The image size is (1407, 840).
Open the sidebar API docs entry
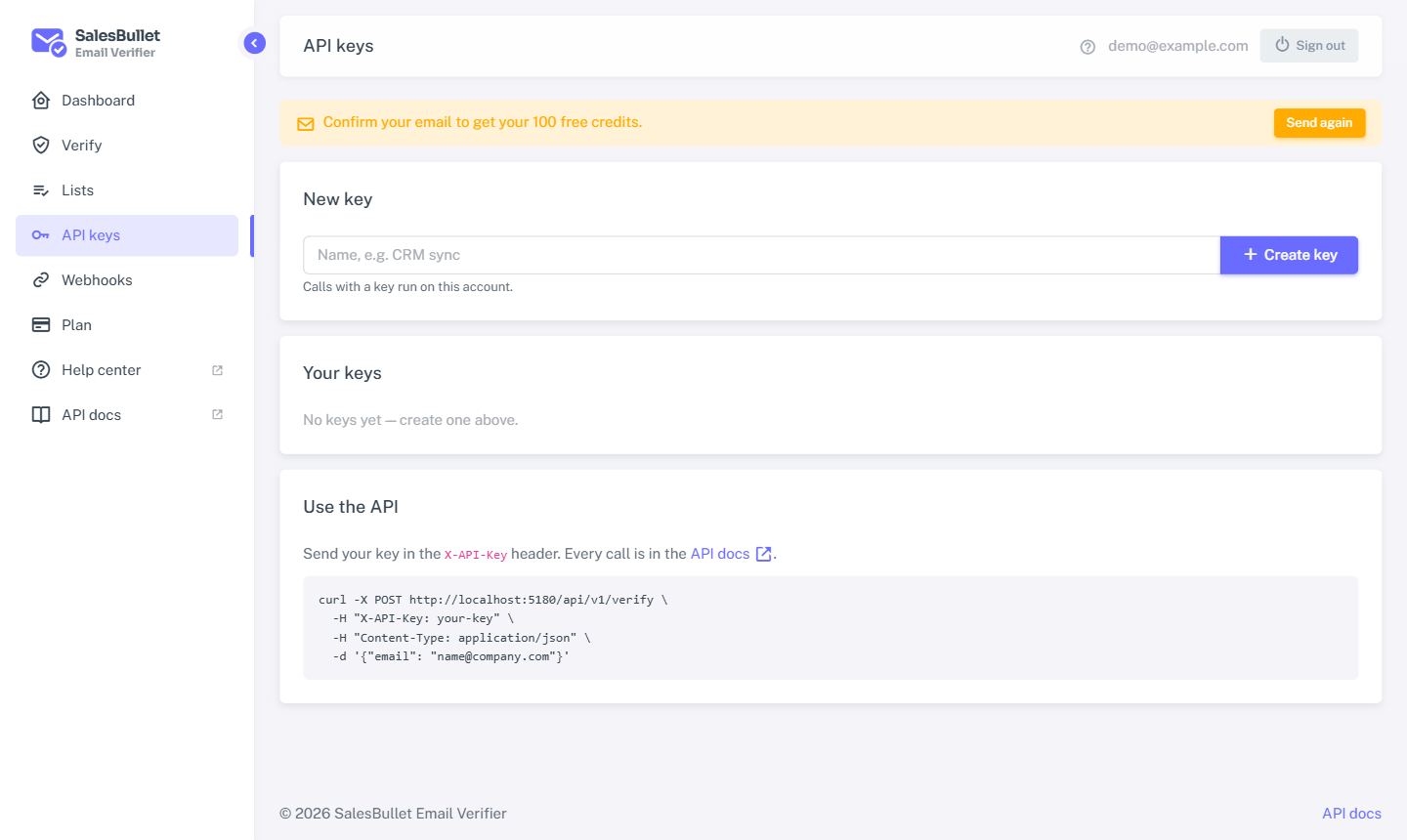pyautogui.click(x=127, y=415)
